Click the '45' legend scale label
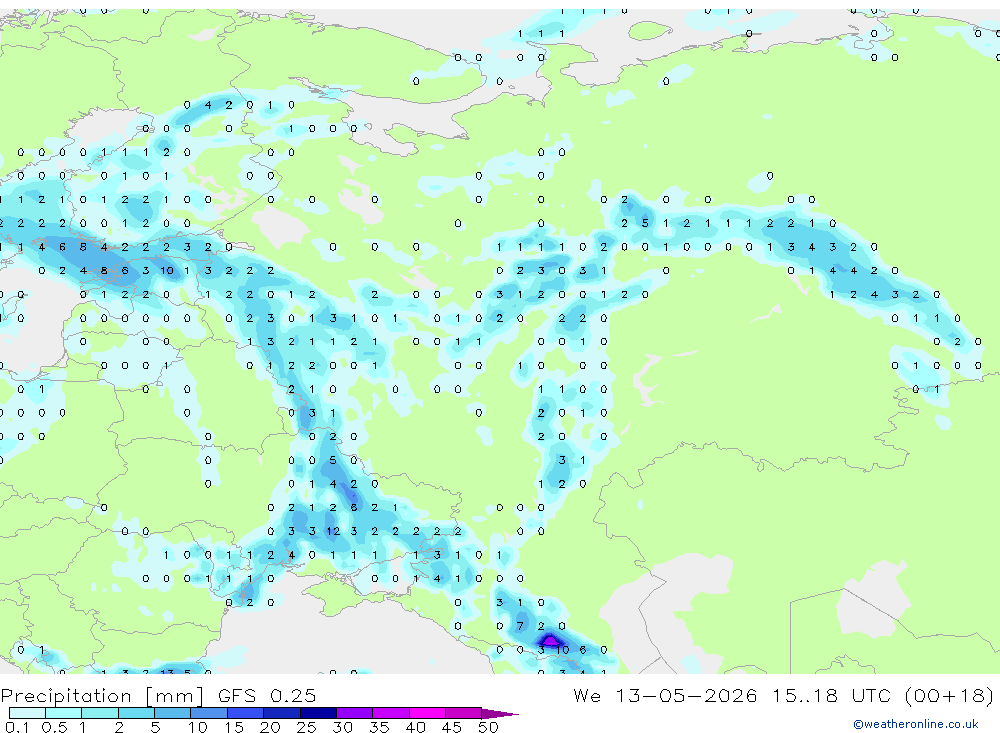 [452, 727]
